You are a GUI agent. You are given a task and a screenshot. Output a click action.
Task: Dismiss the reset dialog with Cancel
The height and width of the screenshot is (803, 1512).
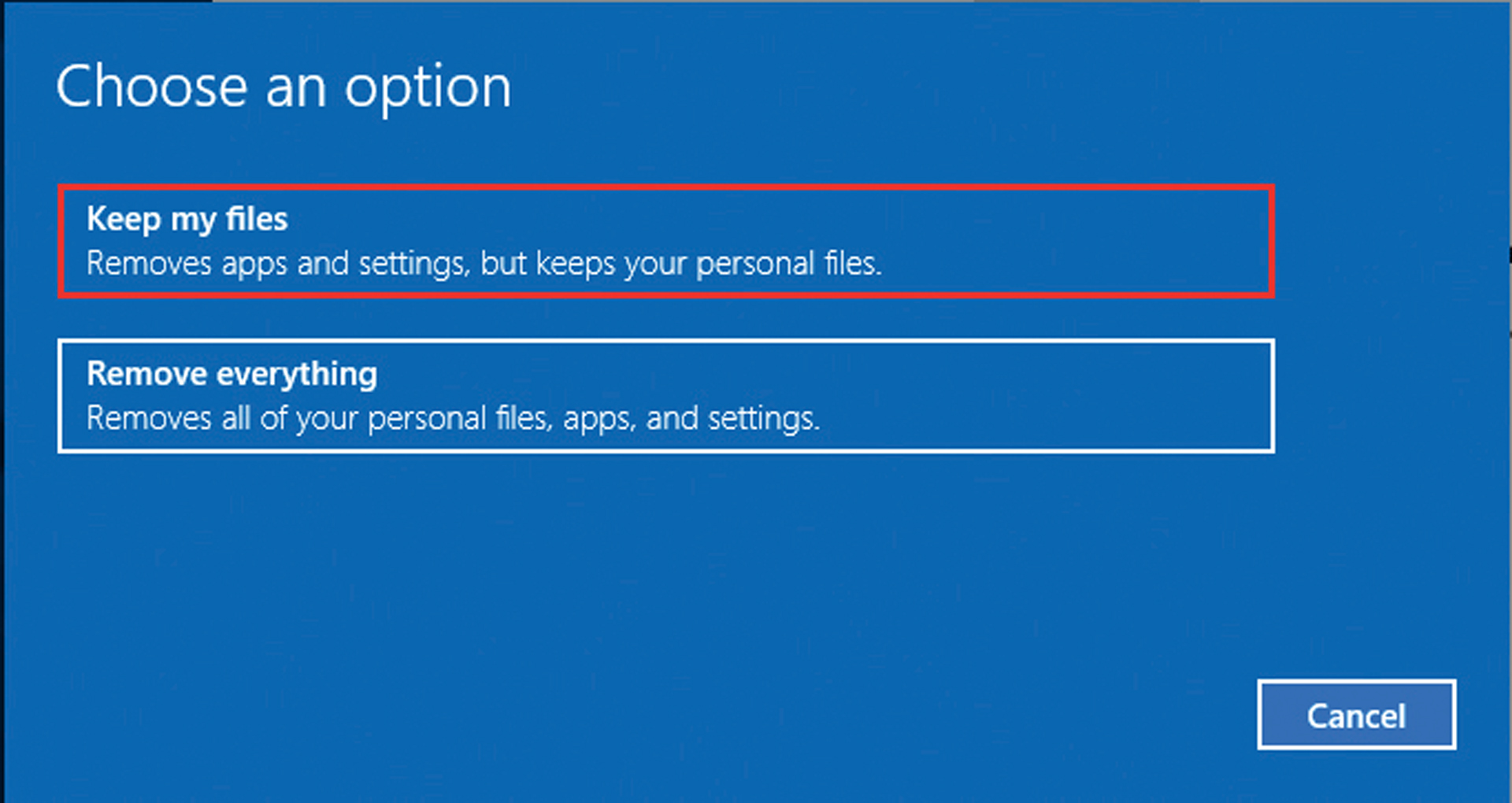pyautogui.click(x=1356, y=715)
